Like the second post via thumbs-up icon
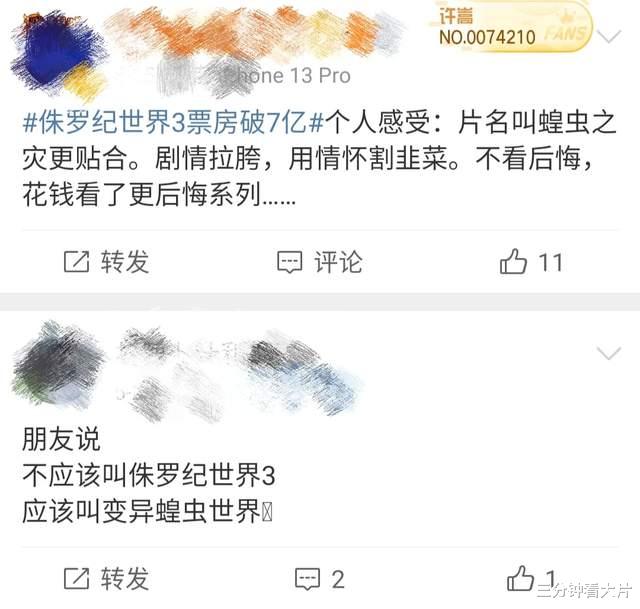 [520, 578]
